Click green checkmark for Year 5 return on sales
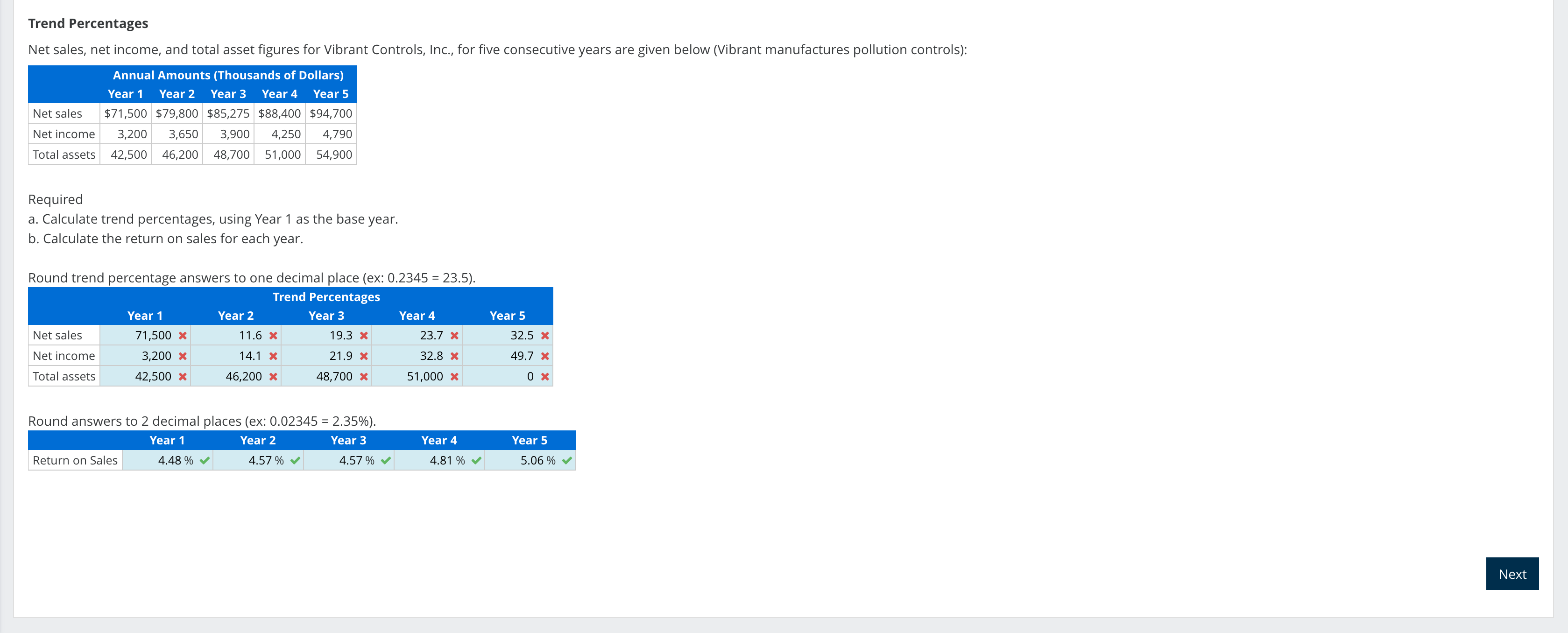The image size is (1568, 633). pyautogui.click(x=567, y=461)
